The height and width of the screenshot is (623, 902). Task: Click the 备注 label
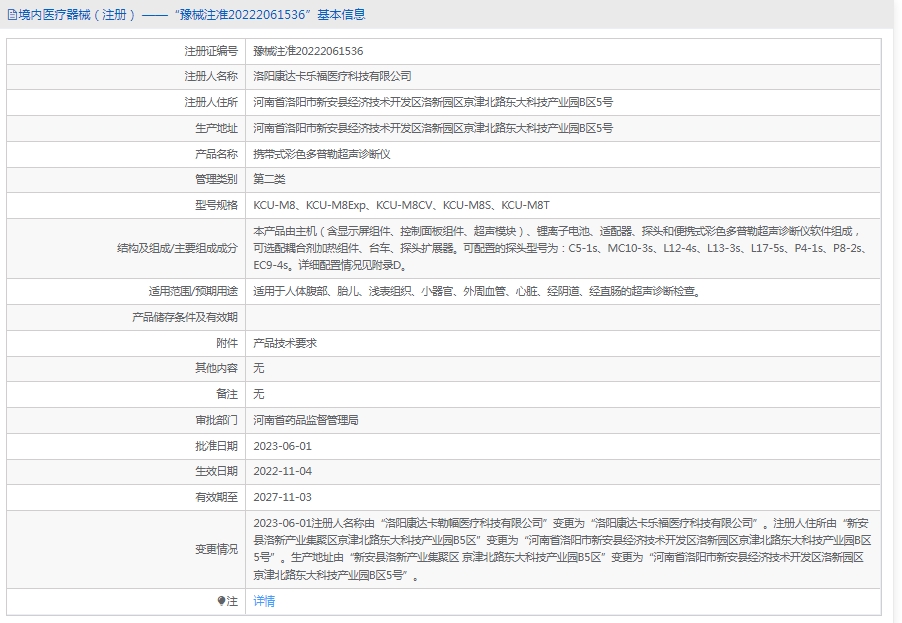(227, 394)
